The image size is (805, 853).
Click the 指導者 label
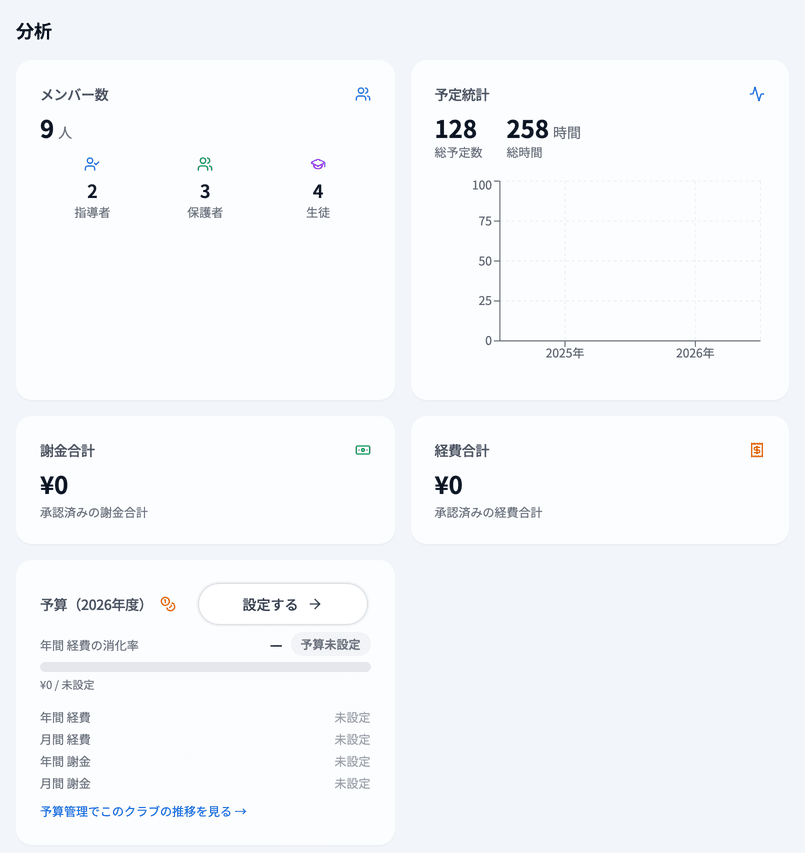click(x=92, y=212)
